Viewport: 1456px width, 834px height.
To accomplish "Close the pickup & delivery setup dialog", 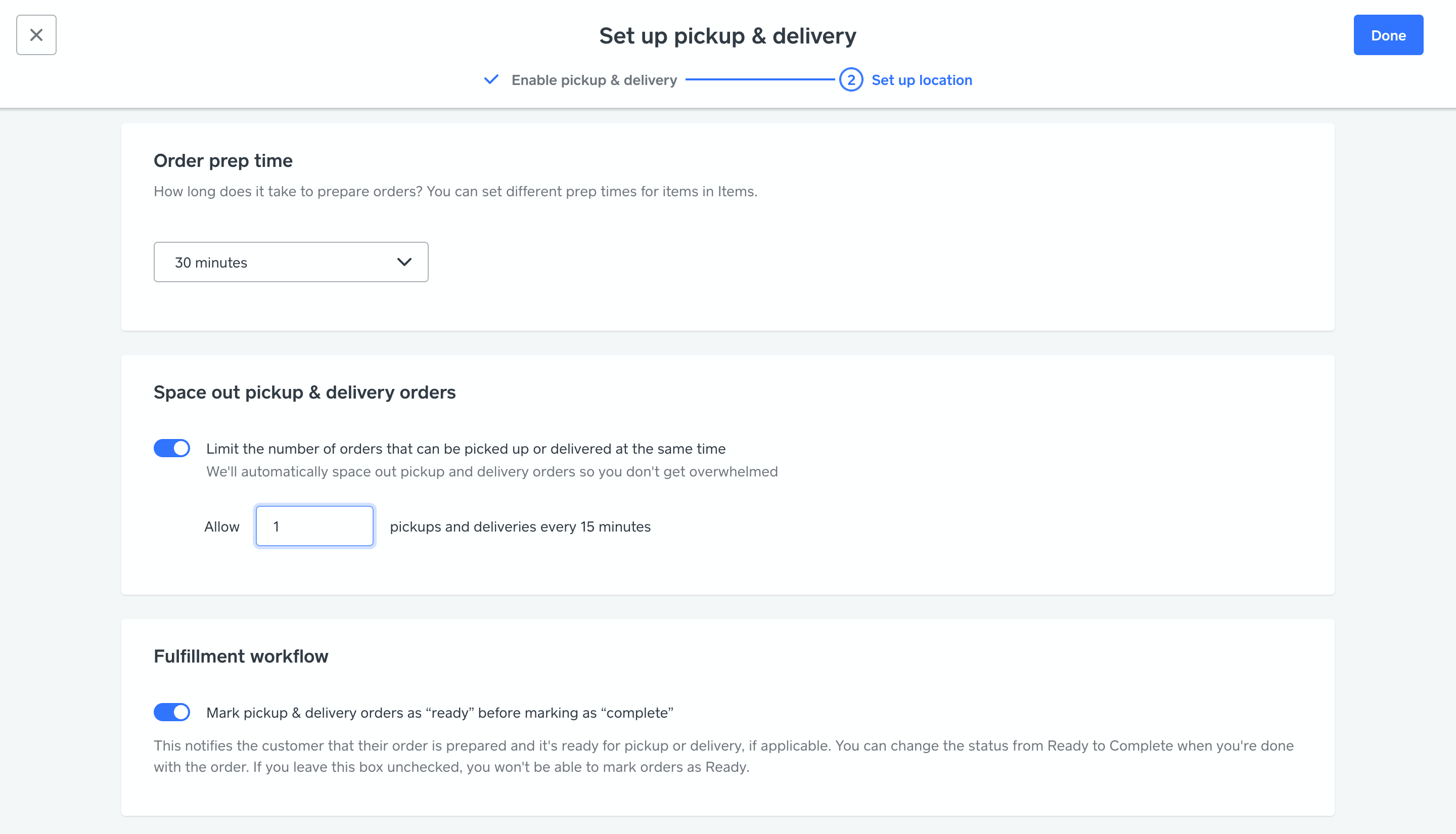I will click(36, 35).
